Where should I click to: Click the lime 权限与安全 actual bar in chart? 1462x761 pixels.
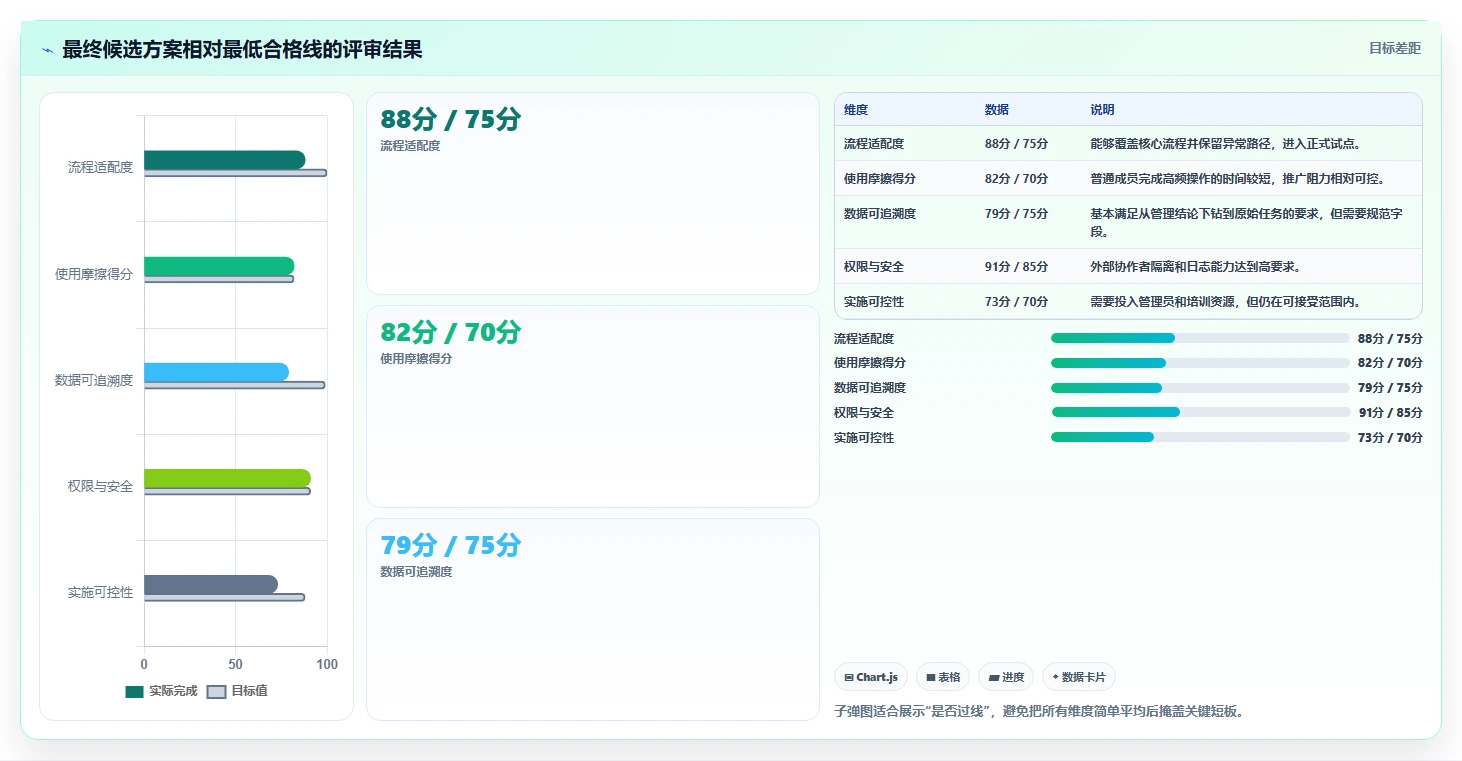pyautogui.click(x=227, y=478)
